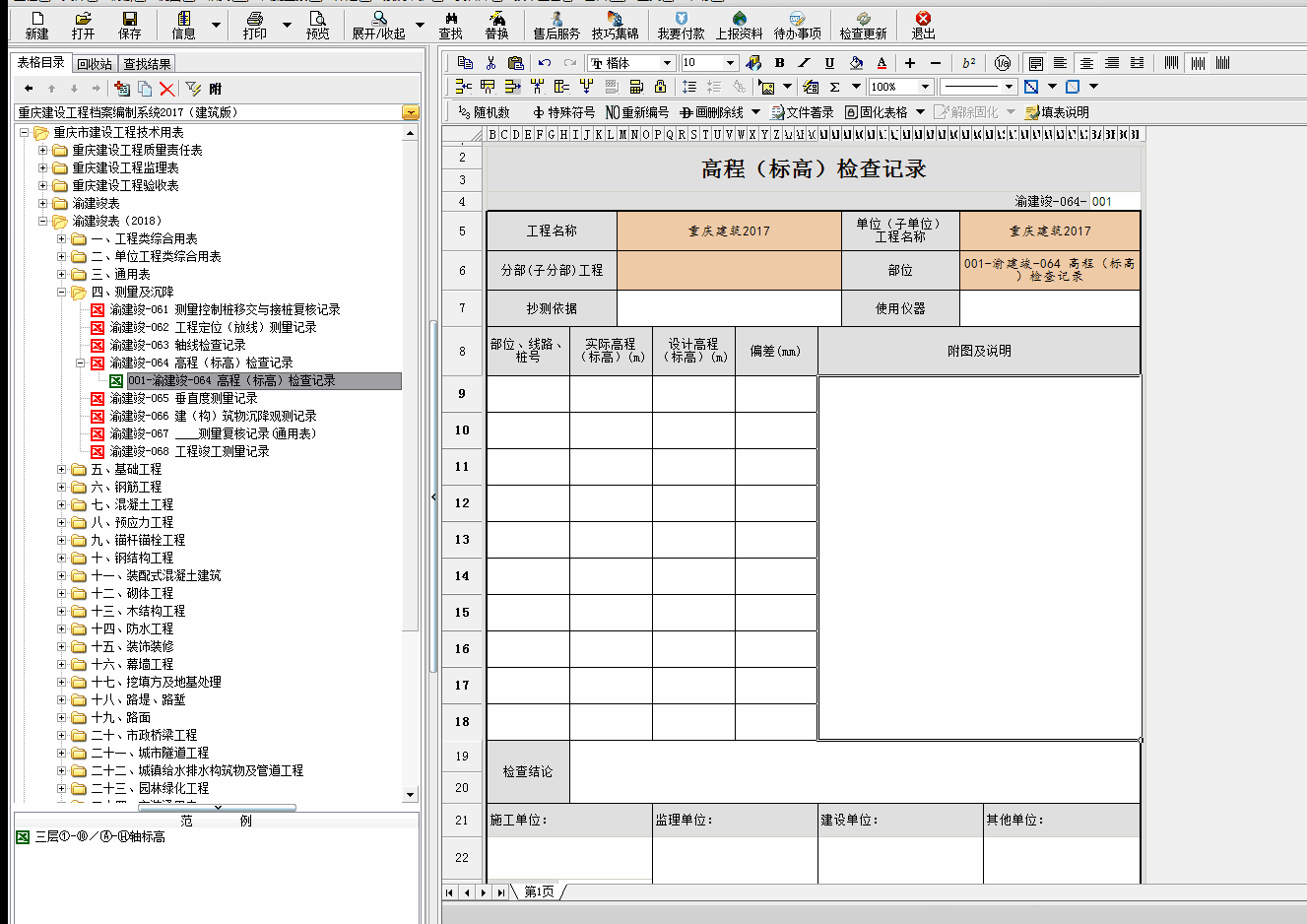Switch to the 回收站 tab
1307x924 pixels.
pos(95,64)
